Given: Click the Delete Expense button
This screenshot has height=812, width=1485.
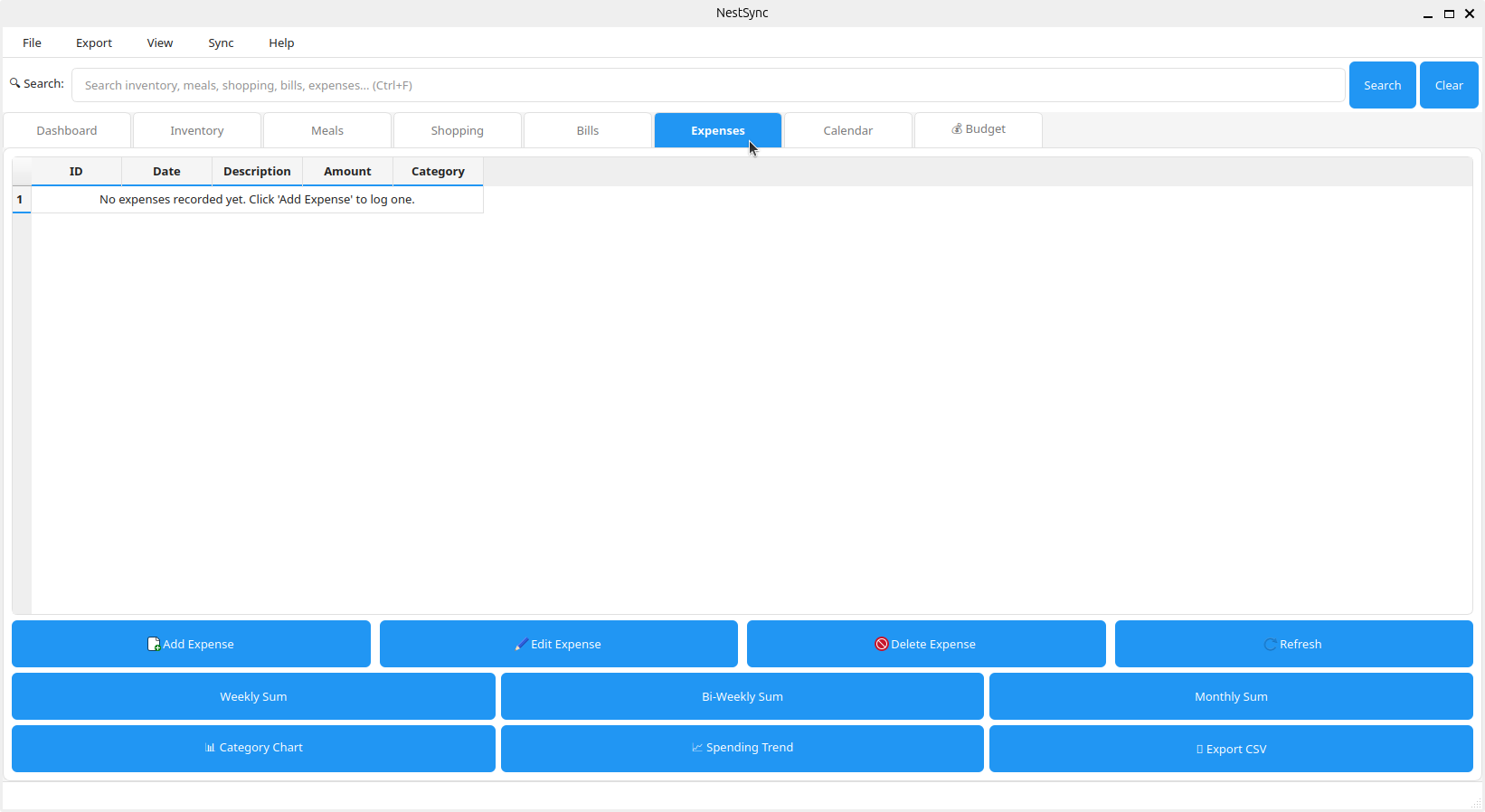Looking at the screenshot, I should pos(926,644).
